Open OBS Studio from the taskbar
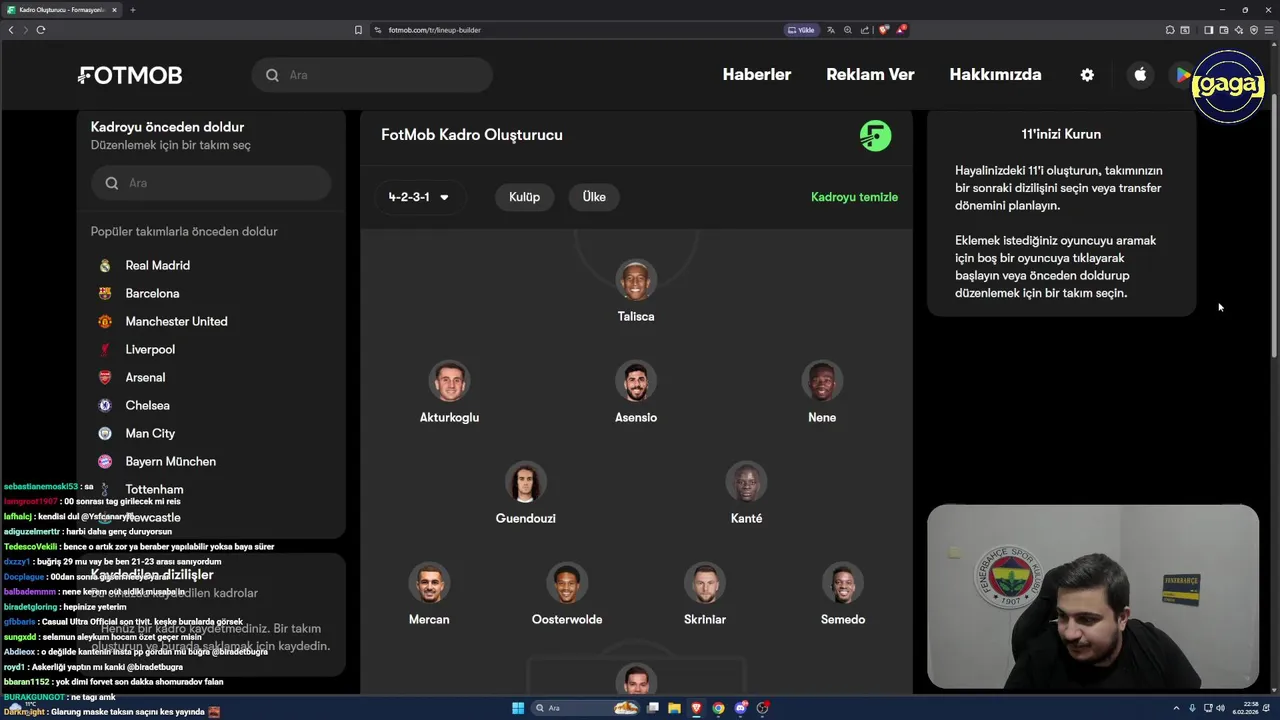 click(x=763, y=708)
